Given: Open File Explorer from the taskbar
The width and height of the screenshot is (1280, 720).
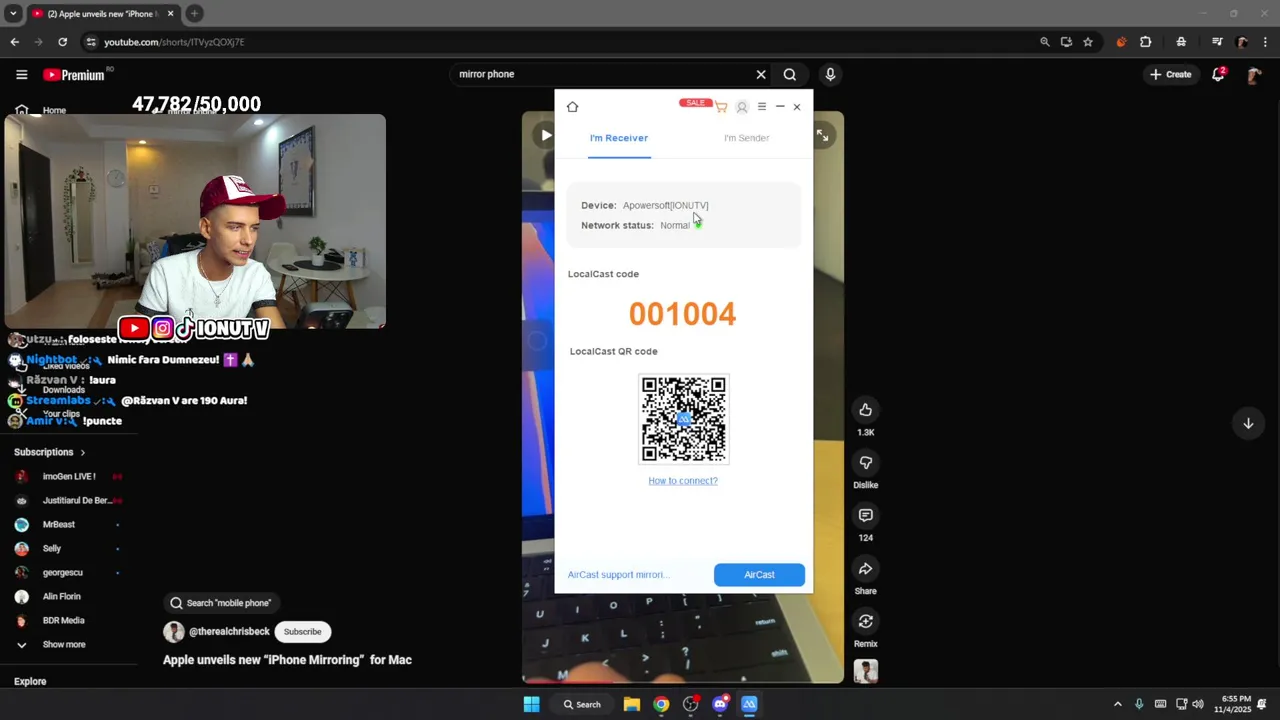Looking at the screenshot, I should coord(632,704).
